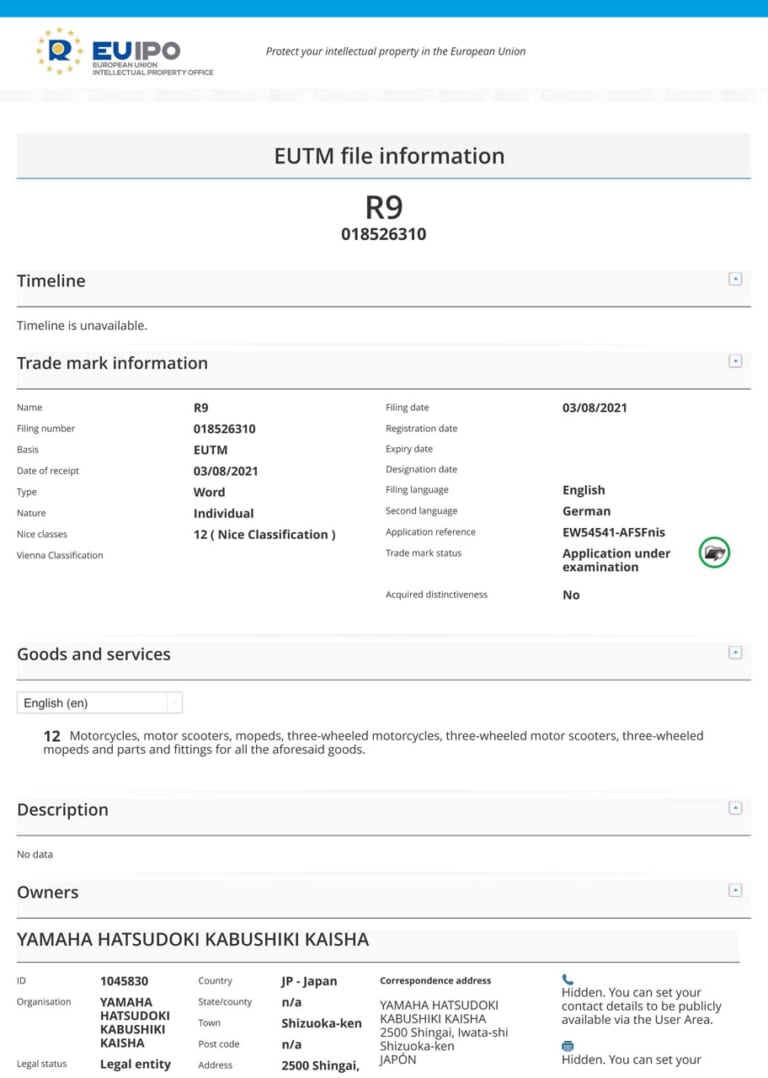Click the 12 (Nice Classification) link

point(264,534)
